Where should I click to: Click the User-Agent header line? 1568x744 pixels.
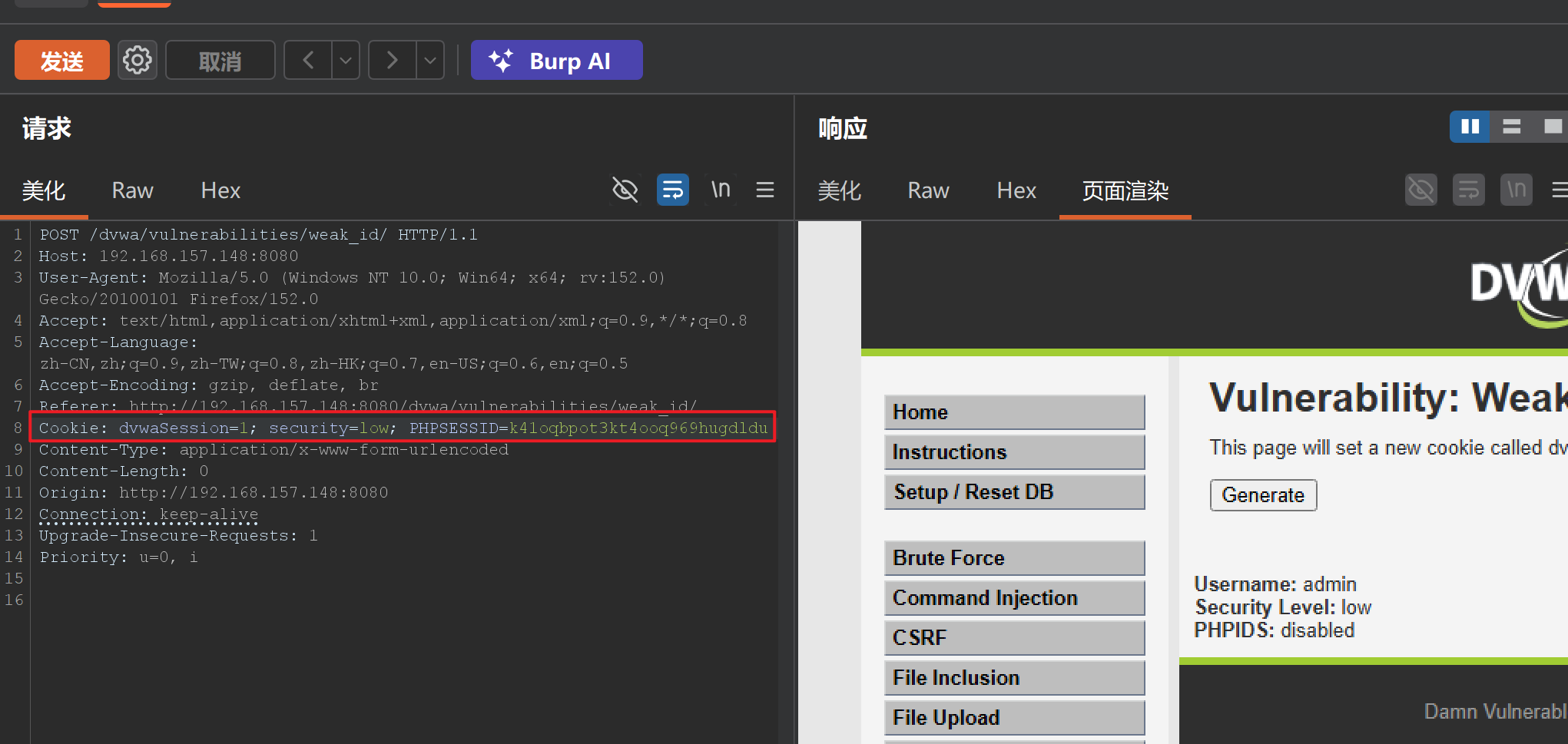[x=352, y=288]
